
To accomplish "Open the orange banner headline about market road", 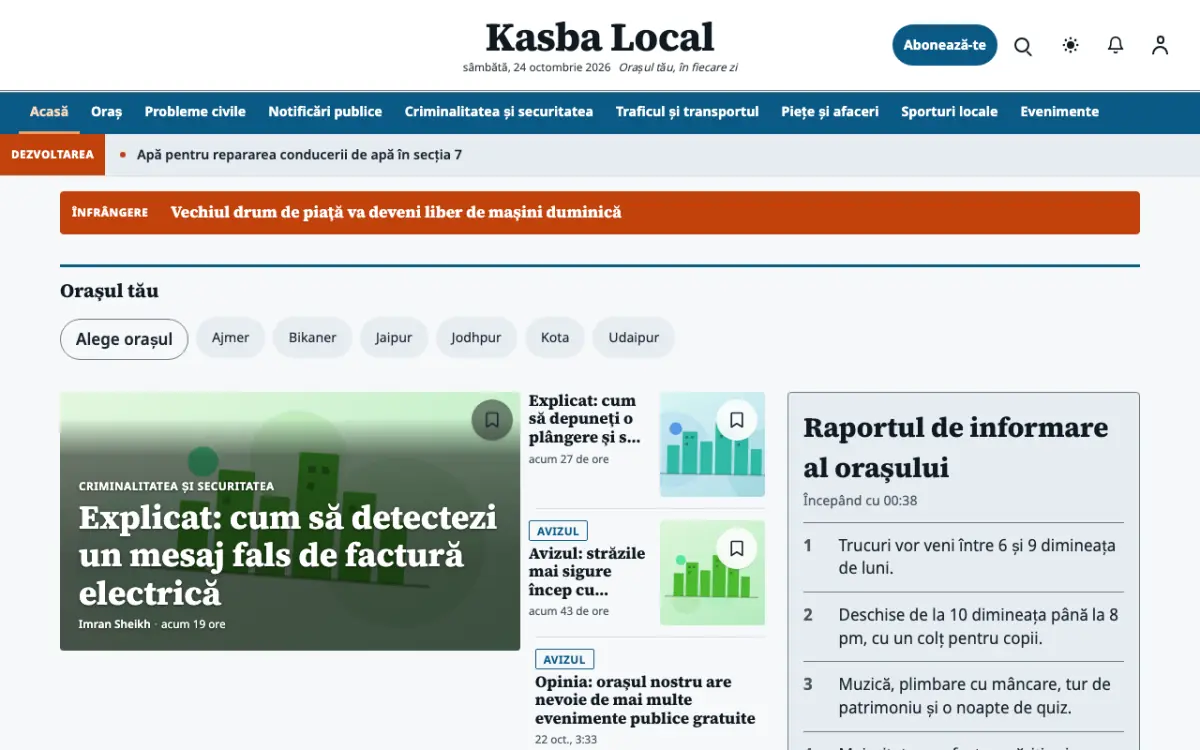I will pos(396,212).
